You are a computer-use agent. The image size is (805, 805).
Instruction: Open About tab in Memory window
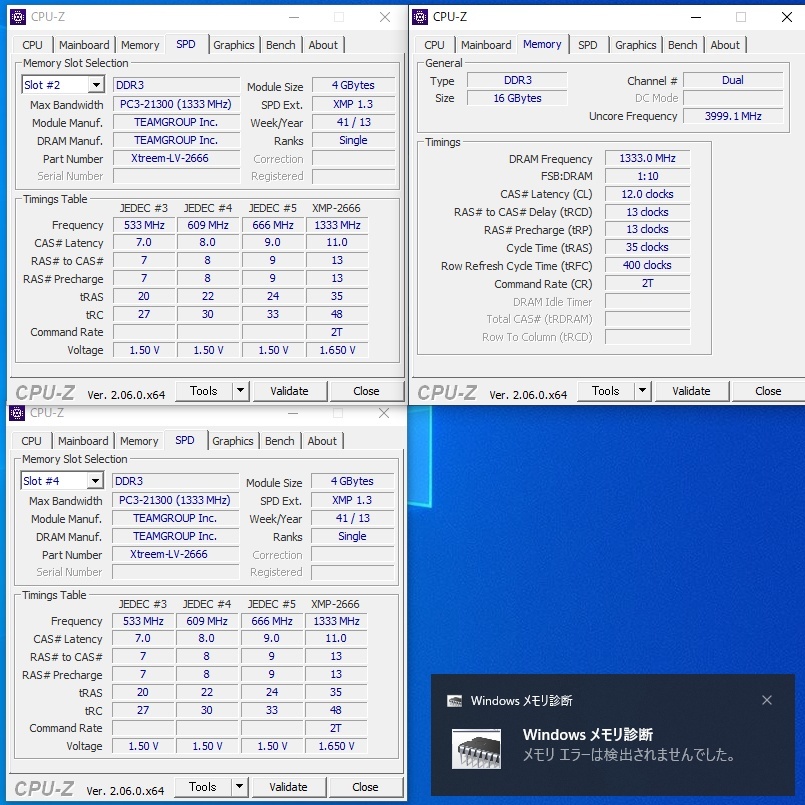(725, 45)
